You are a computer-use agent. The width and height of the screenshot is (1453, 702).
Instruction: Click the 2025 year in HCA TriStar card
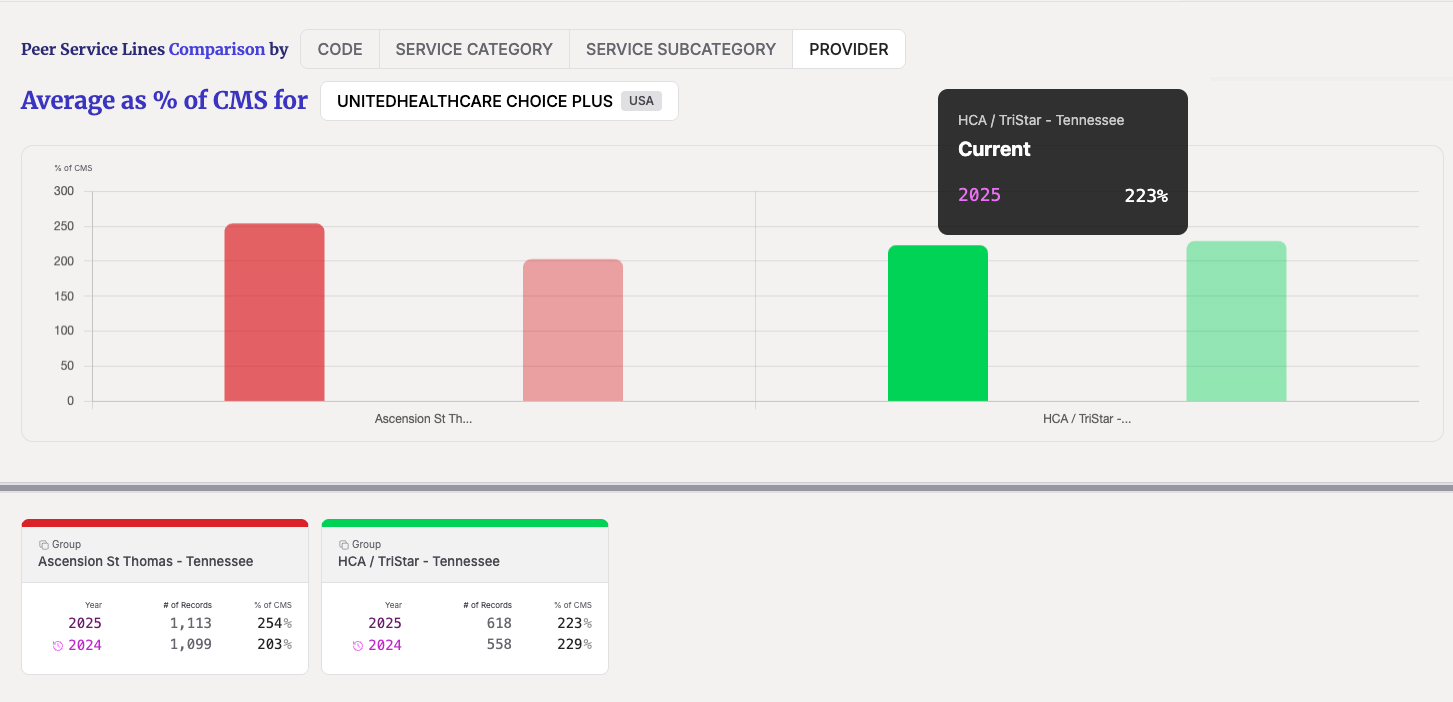pyautogui.click(x=385, y=623)
